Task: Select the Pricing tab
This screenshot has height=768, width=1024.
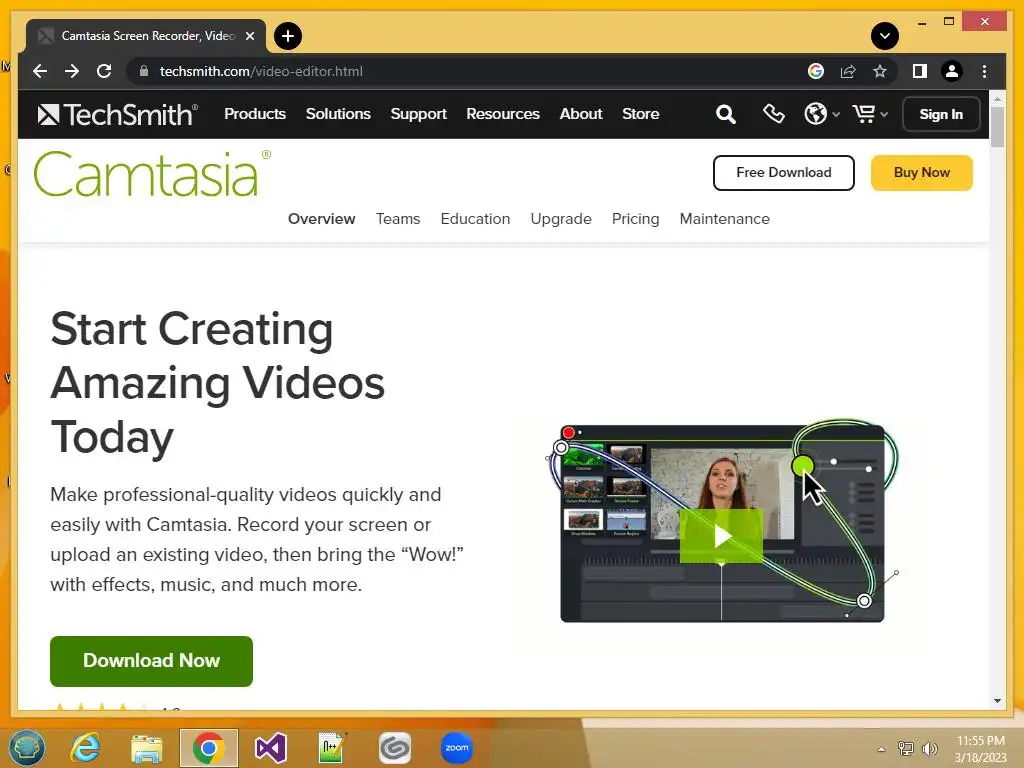Action: coord(635,219)
